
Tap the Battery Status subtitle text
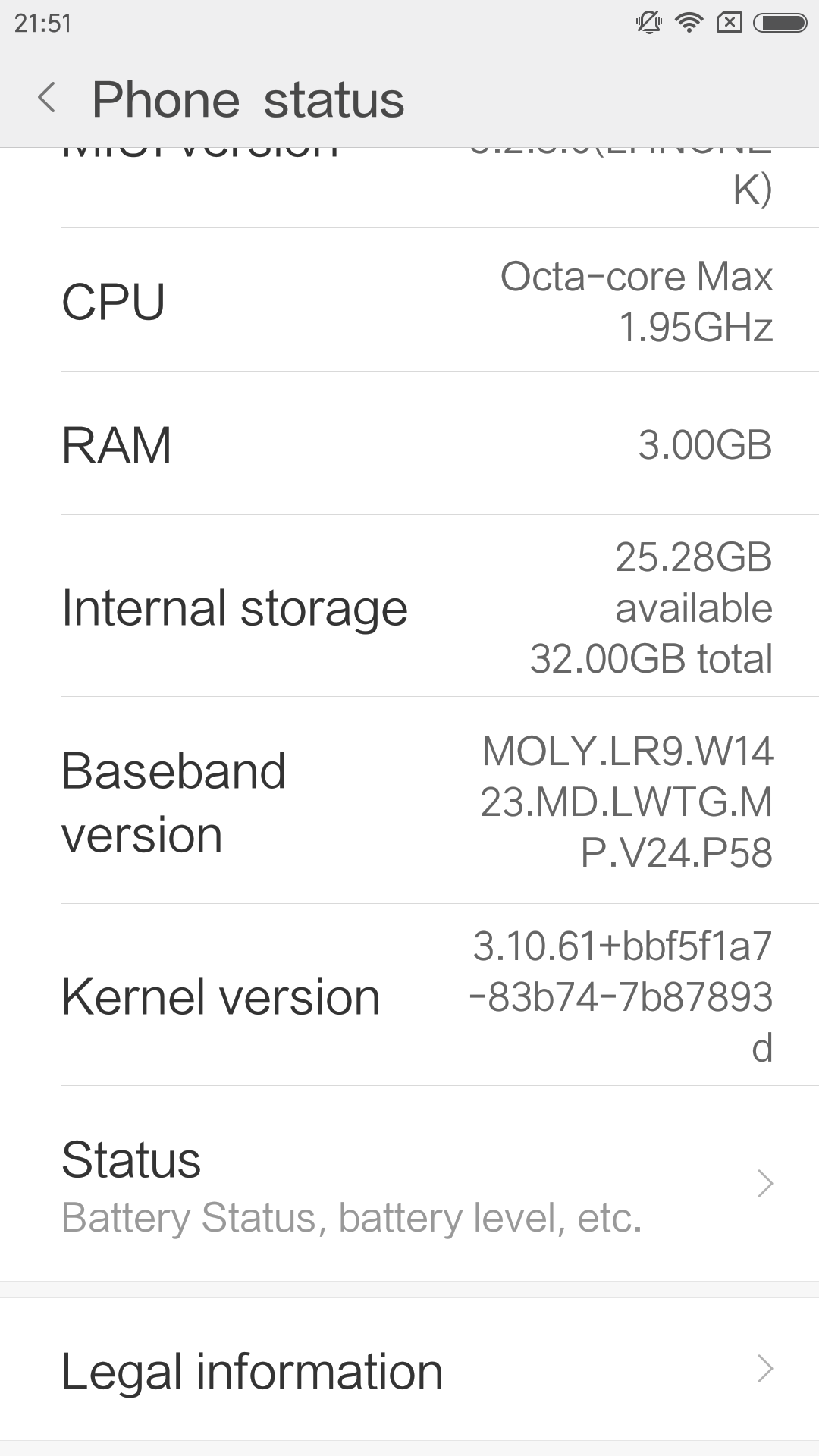tap(352, 1218)
